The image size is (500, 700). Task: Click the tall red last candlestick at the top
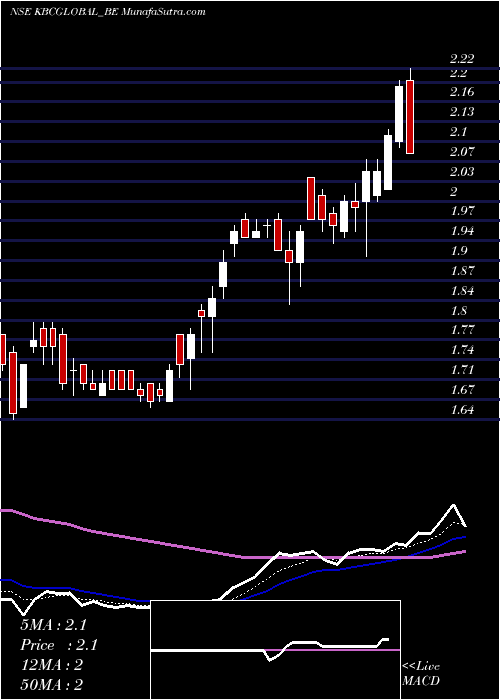410,117
